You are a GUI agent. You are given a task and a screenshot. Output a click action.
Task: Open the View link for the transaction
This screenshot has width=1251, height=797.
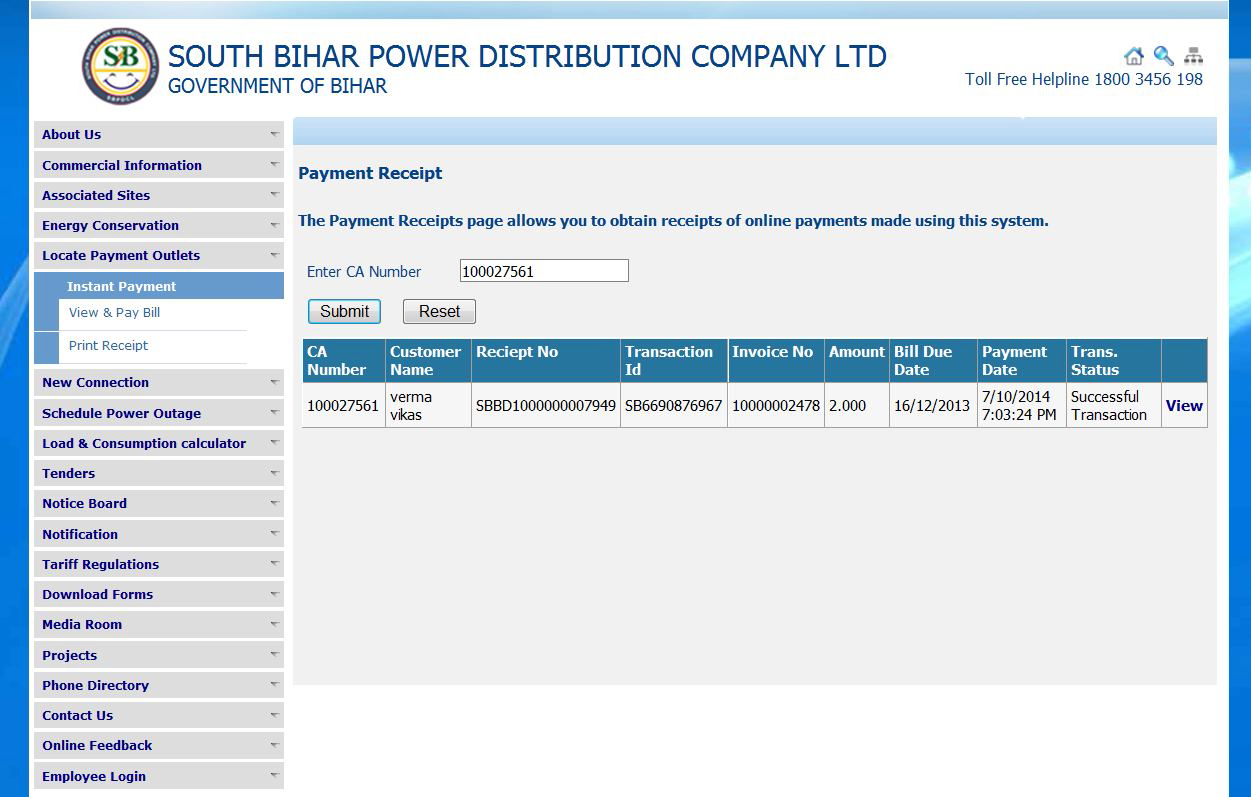click(x=1184, y=406)
